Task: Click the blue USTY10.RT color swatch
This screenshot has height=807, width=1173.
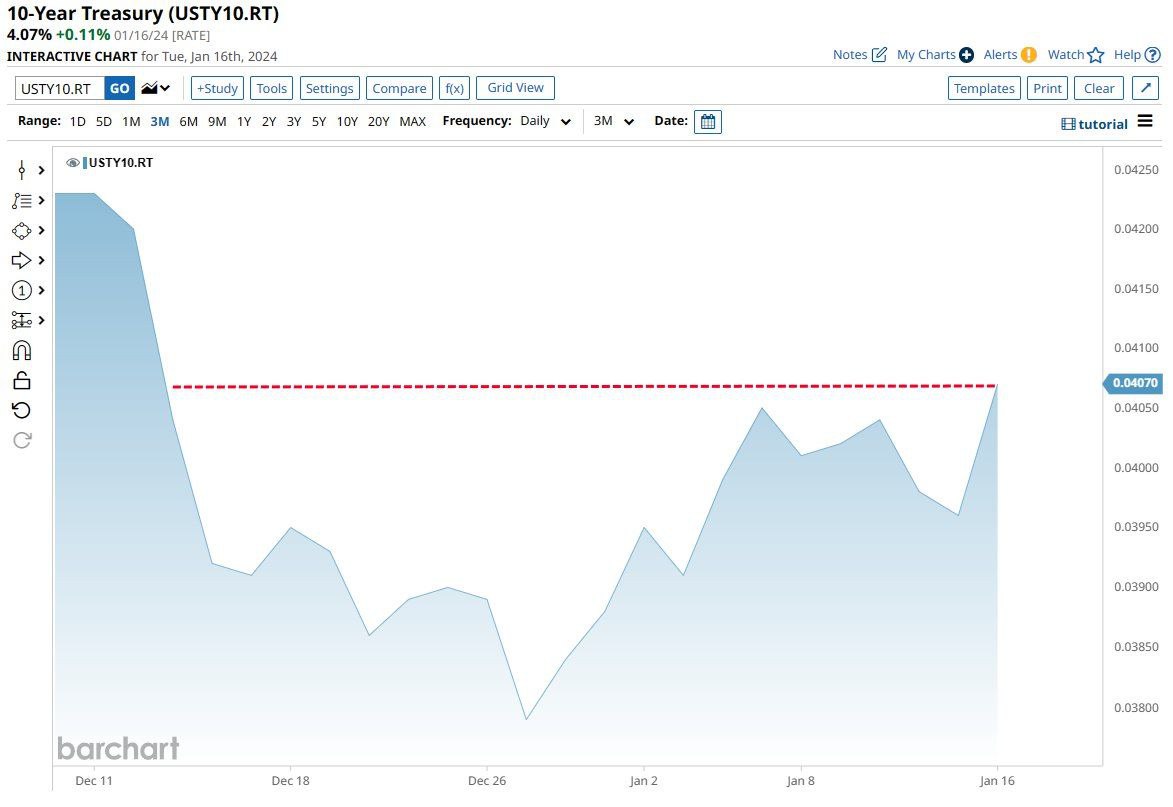Action: tap(85, 162)
